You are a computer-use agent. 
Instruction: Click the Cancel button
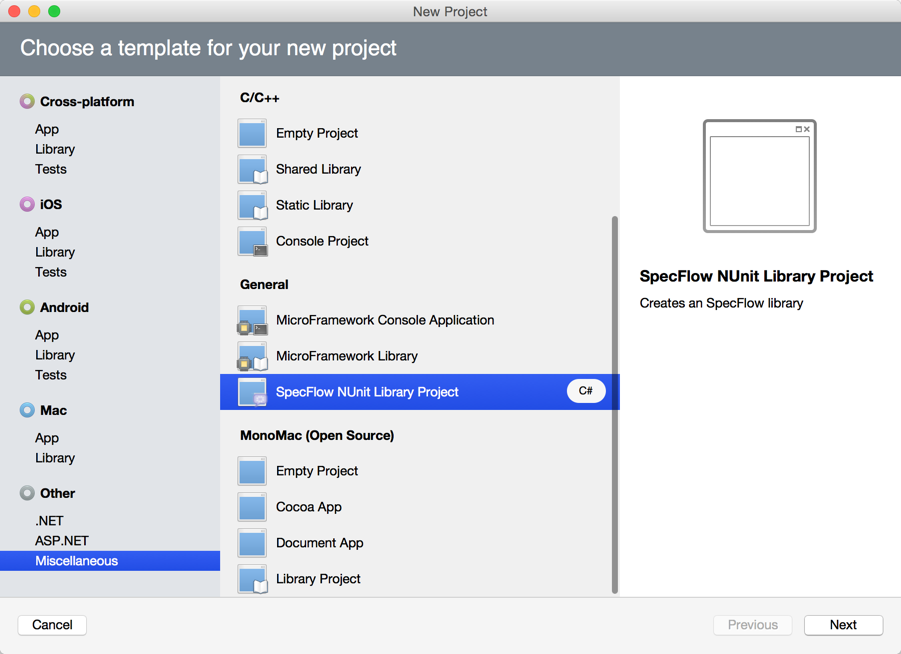52,625
